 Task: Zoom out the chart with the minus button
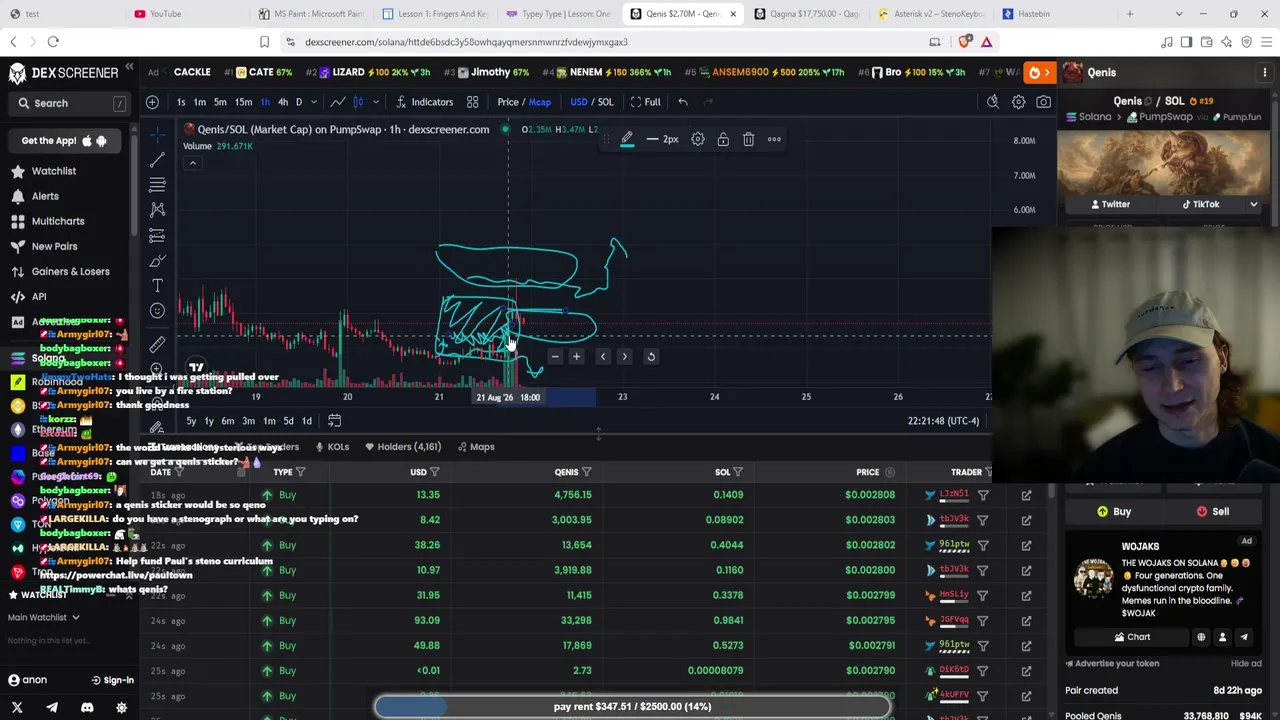(x=555, y=357)
